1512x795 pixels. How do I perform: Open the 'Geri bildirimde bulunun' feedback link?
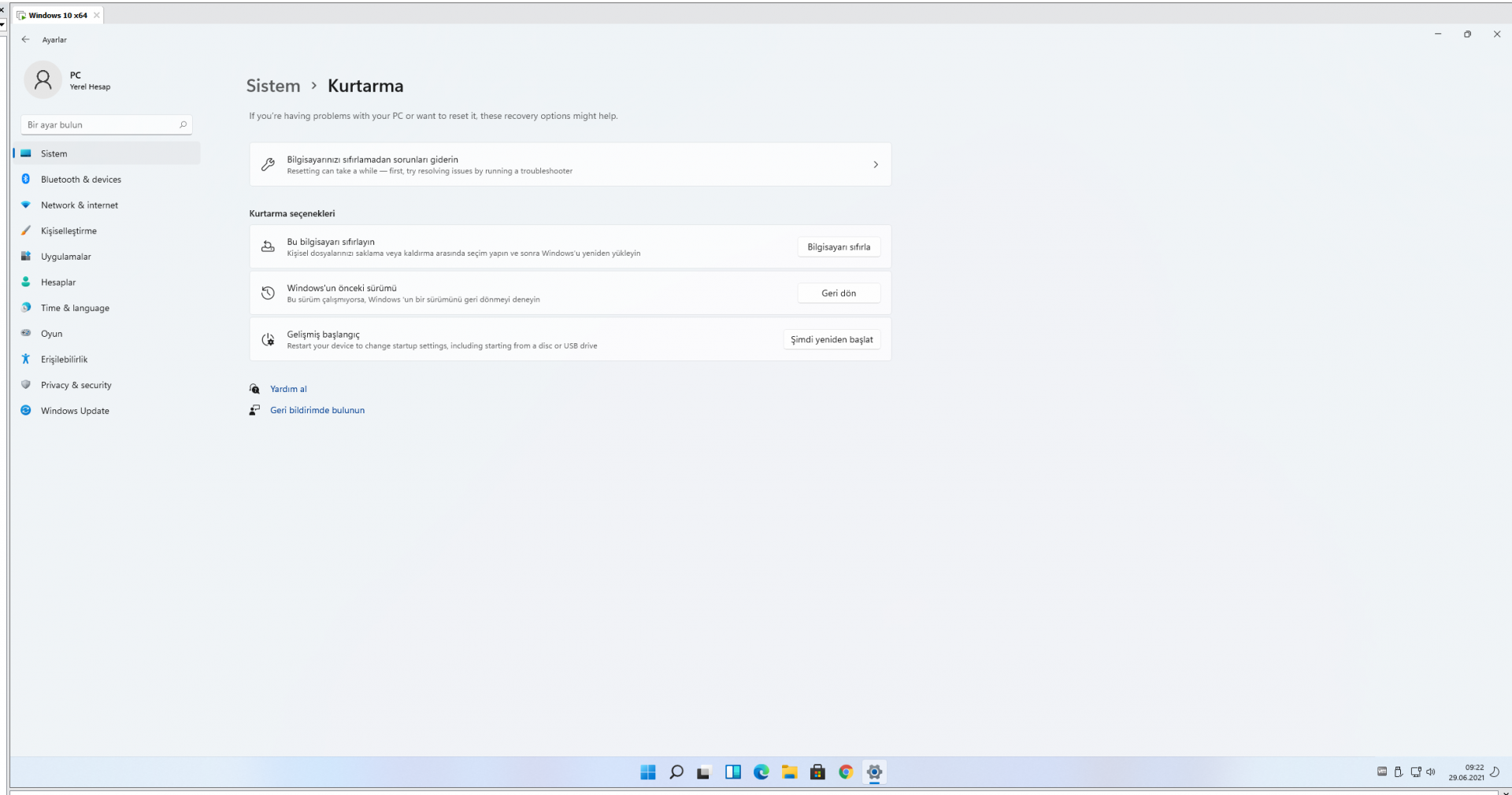pos(317,410)
